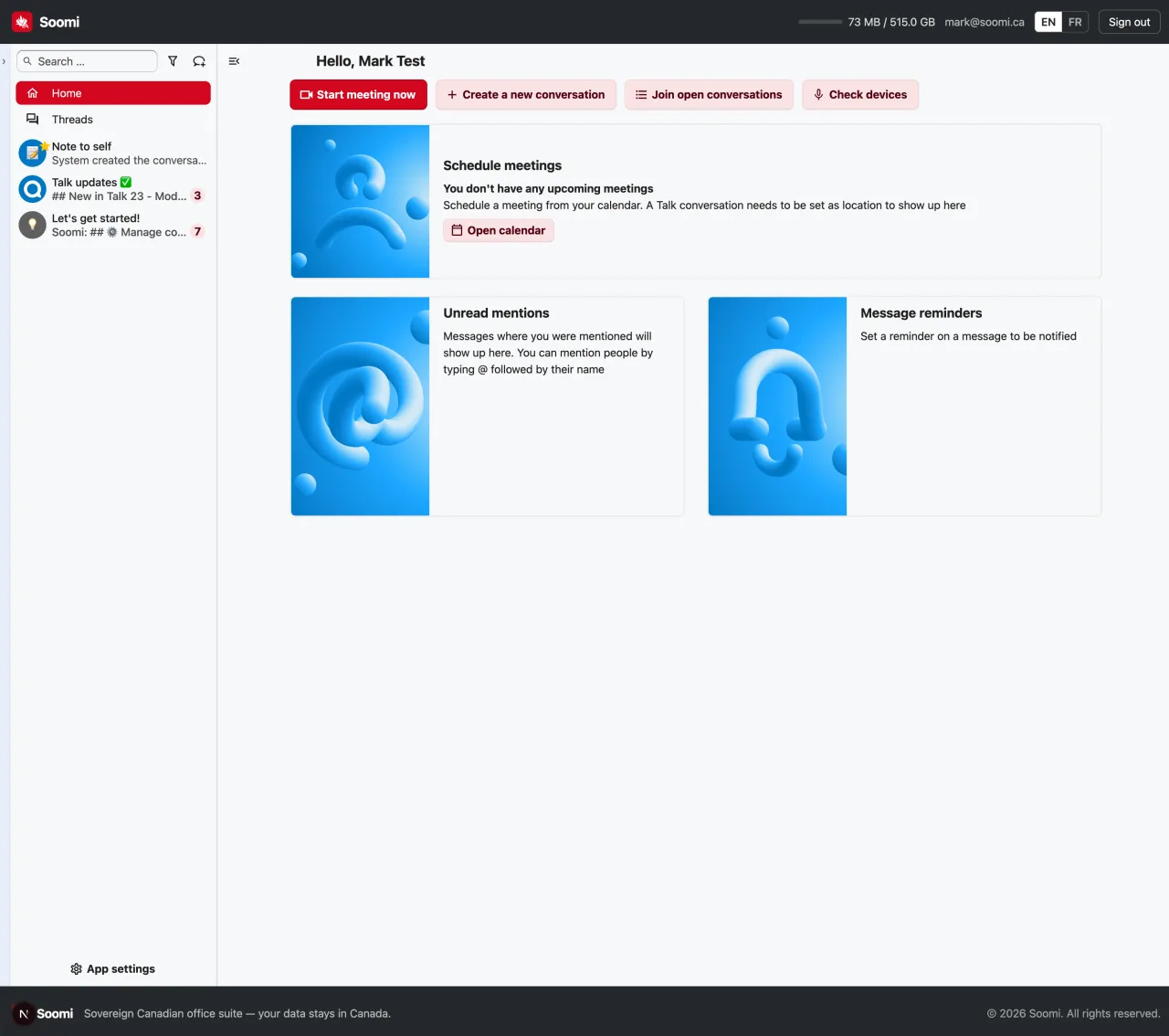1169x1036 pixels.
Task: Switch language to EN
Action: click(x=1048, y=22)
